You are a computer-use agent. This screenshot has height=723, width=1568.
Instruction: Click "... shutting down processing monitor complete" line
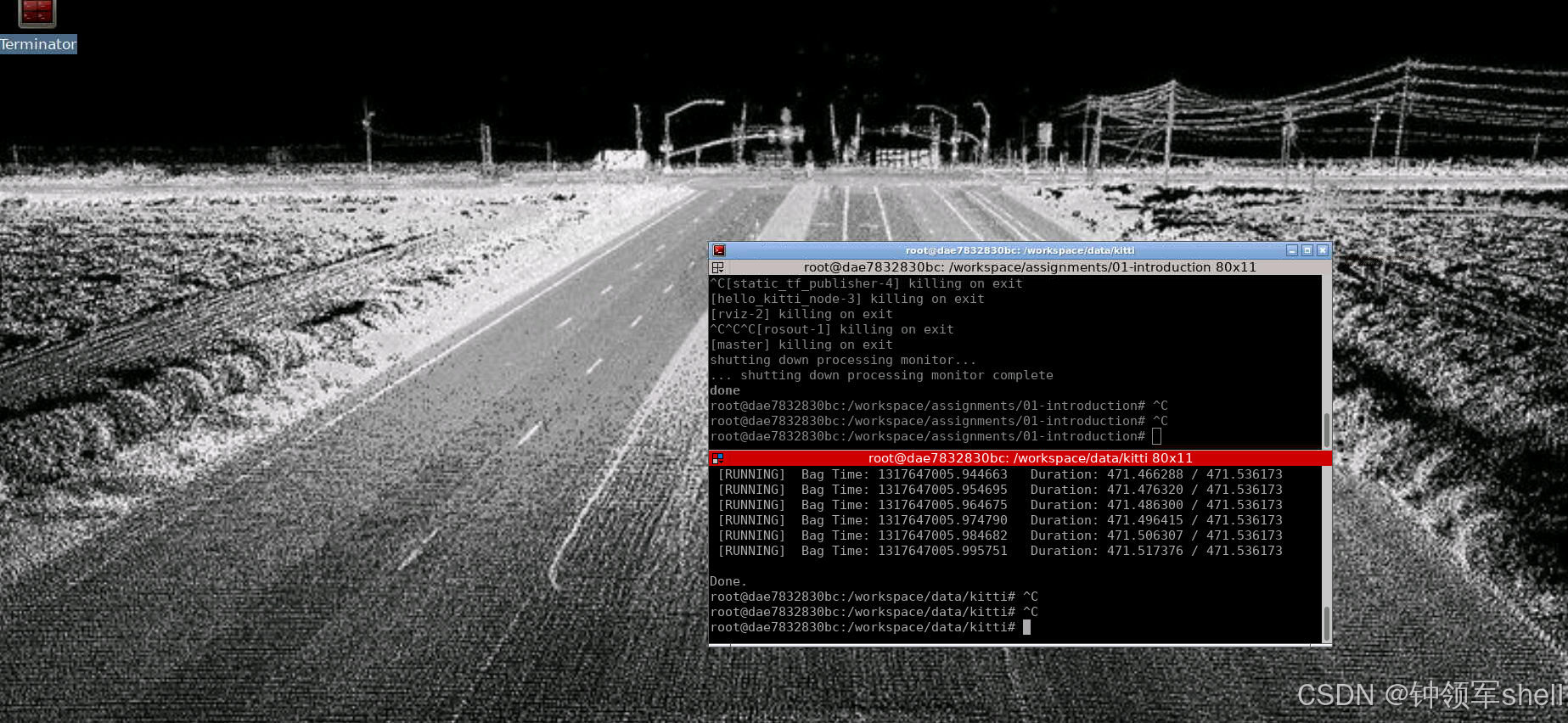881,375
